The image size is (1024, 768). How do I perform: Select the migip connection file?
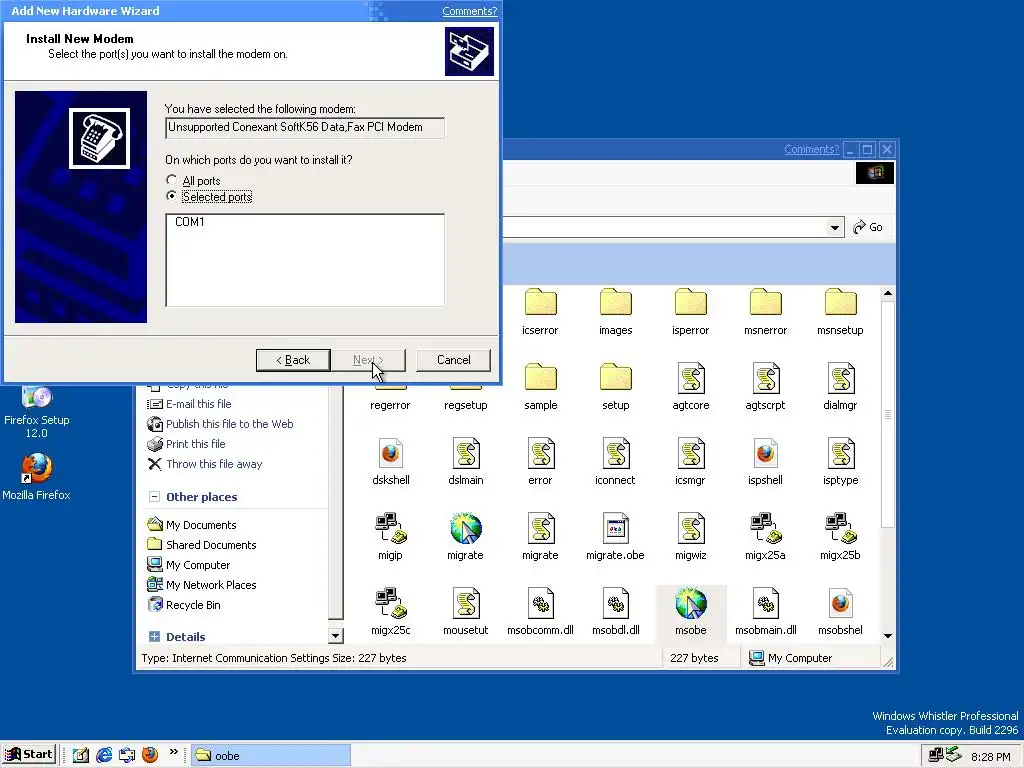pos(391,537)
